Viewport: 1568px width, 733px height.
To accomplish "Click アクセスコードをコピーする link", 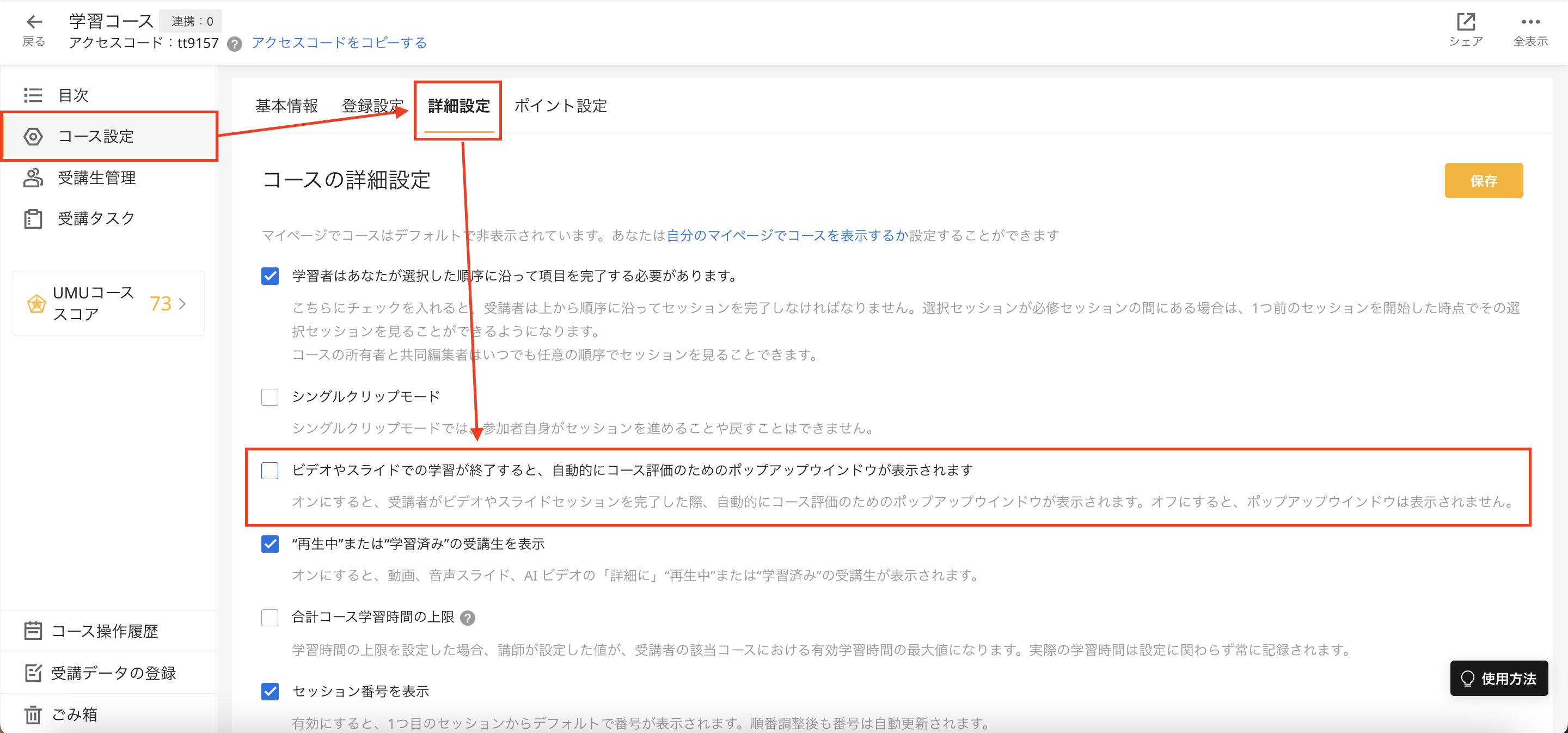I will tap(339, 42).
